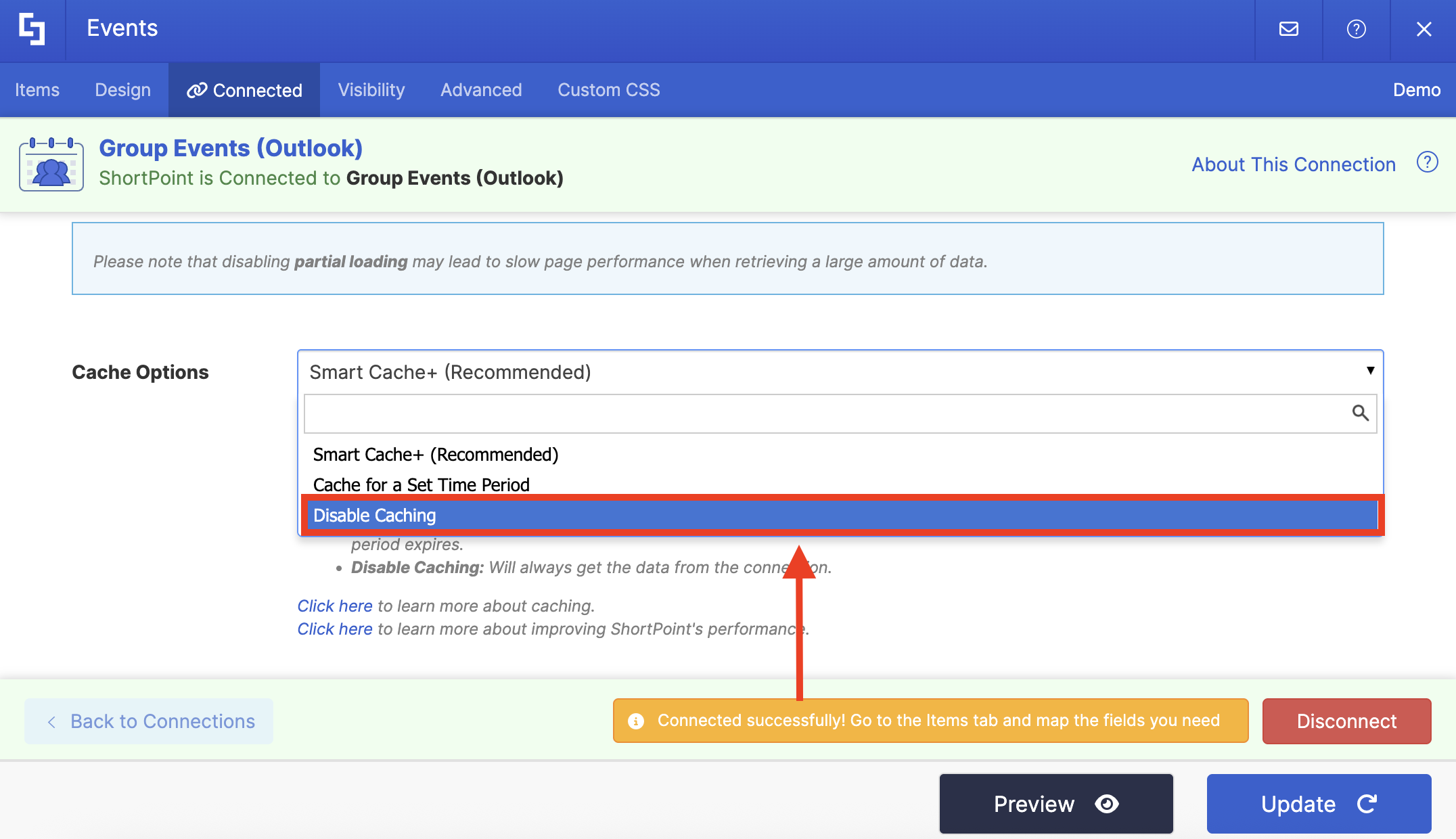Open About This Connection link
This screenshot has width=1456, height=839.
(1293, 164)
